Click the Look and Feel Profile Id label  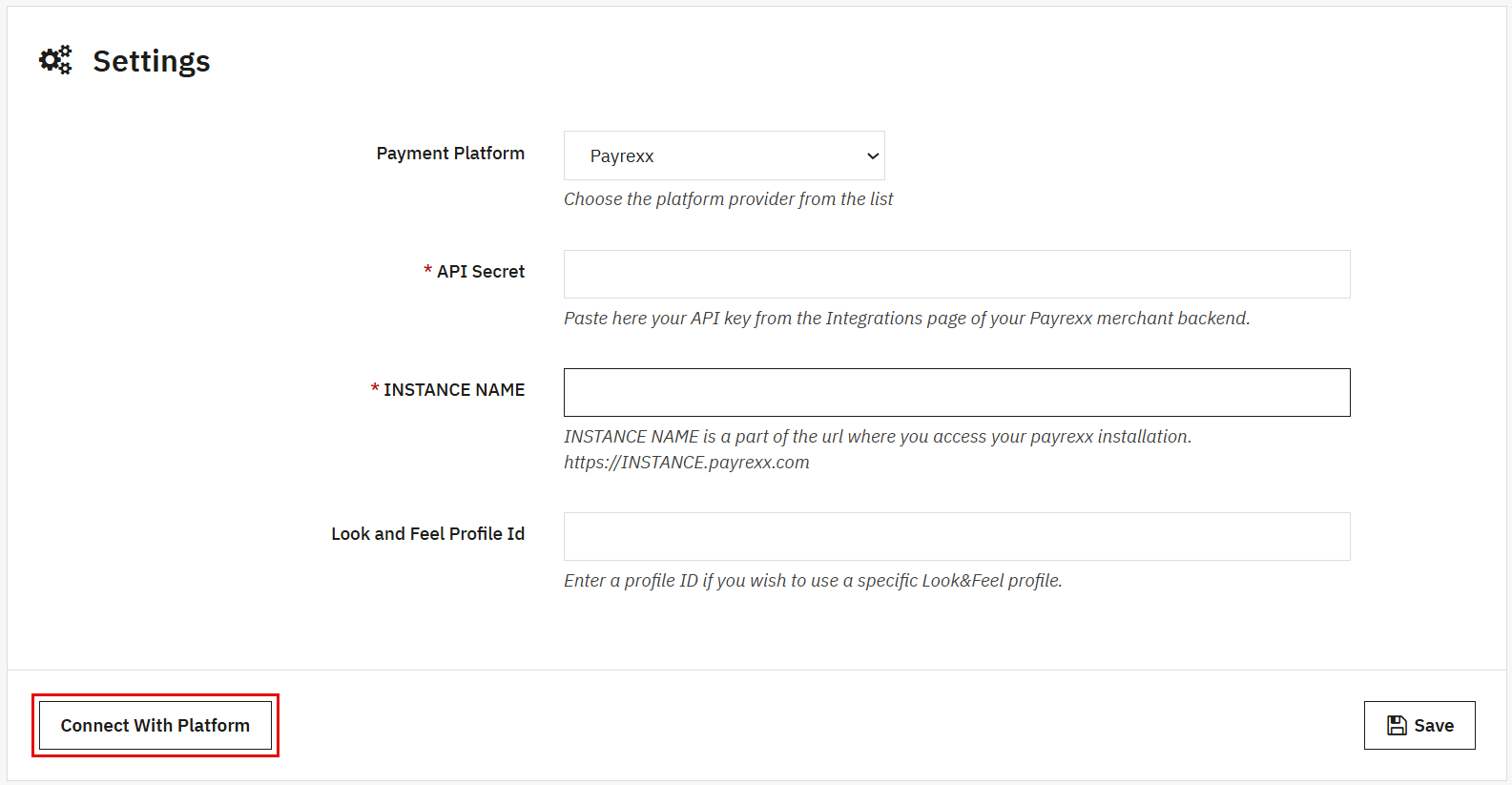tap(427, 534)
